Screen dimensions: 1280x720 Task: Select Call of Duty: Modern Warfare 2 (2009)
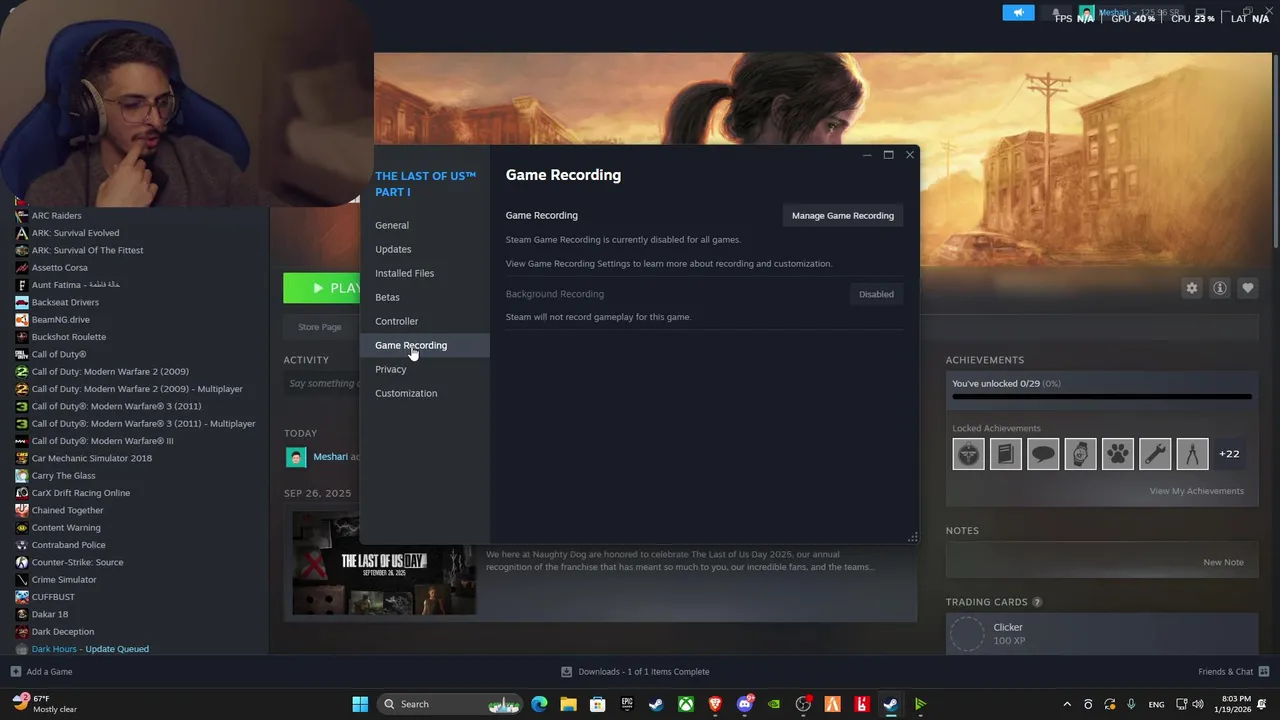(x=109, y=371)
